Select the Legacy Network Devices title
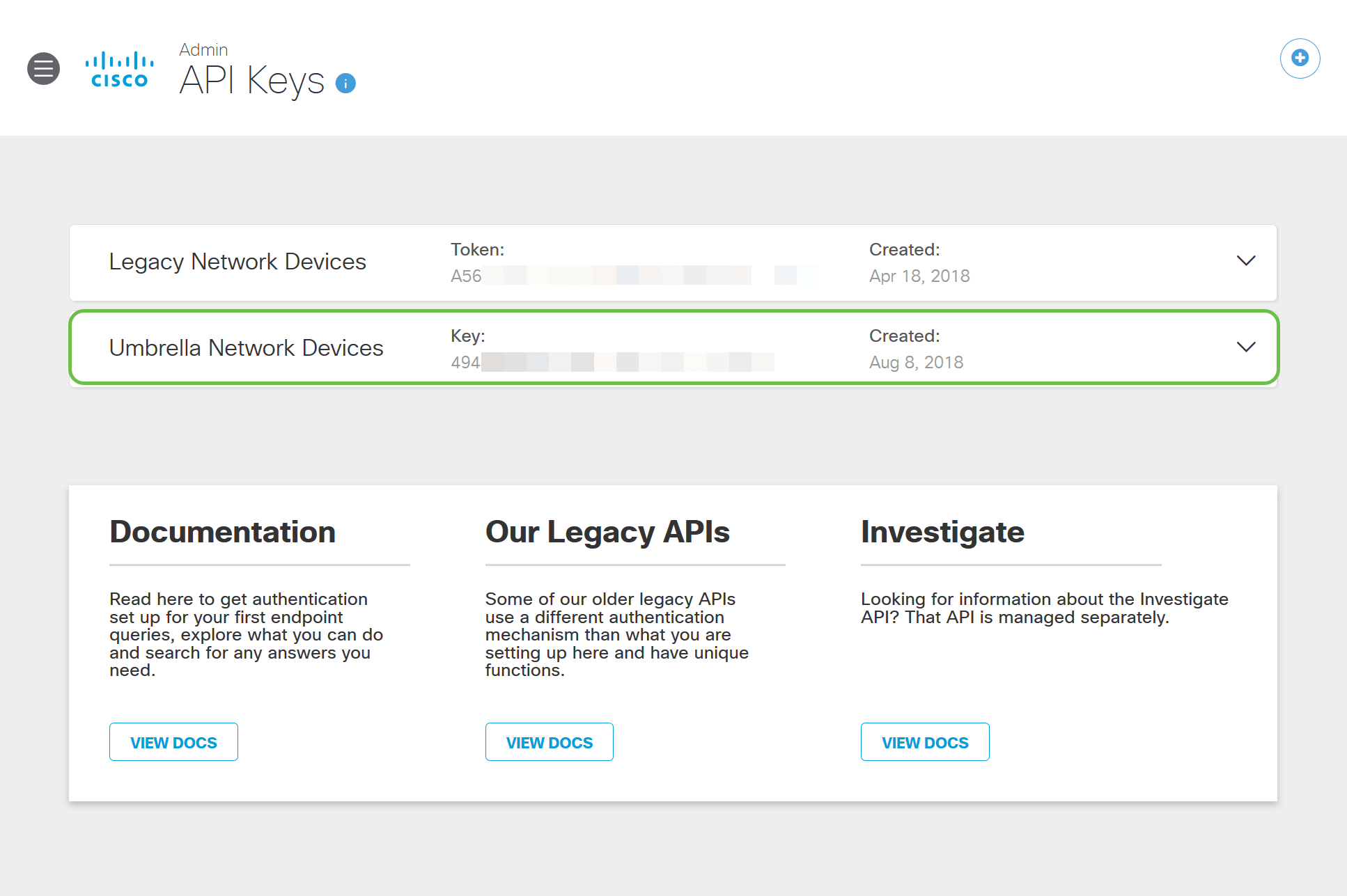 (x=238, y=262)
